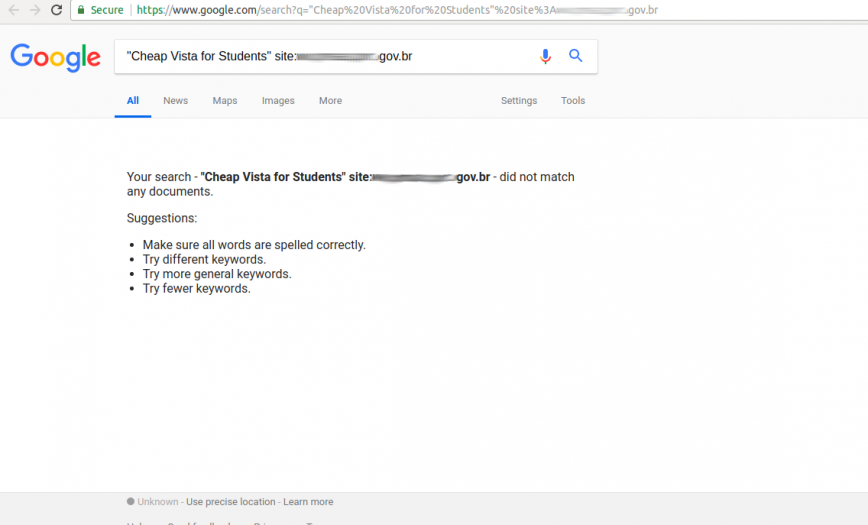Click the blue magnifying glass search icon

[576, 56]
